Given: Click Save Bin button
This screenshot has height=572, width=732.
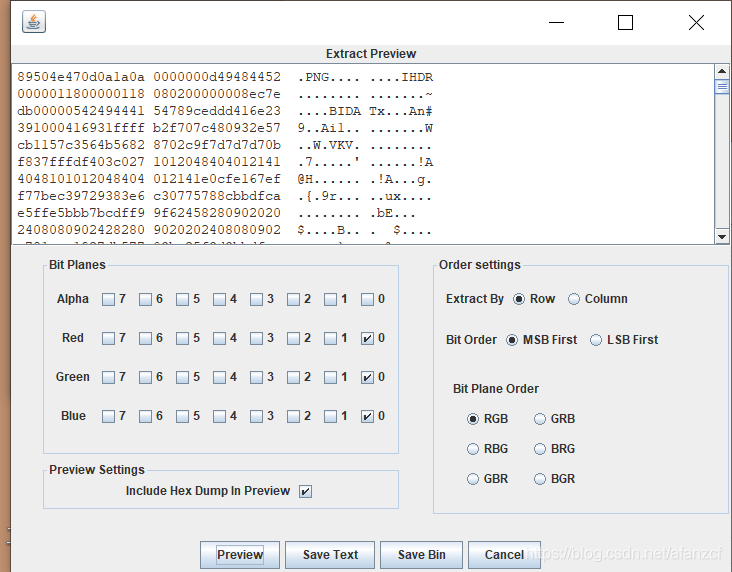Looking at the screenshot, I should pyautogui.click(x=421, y=555).
